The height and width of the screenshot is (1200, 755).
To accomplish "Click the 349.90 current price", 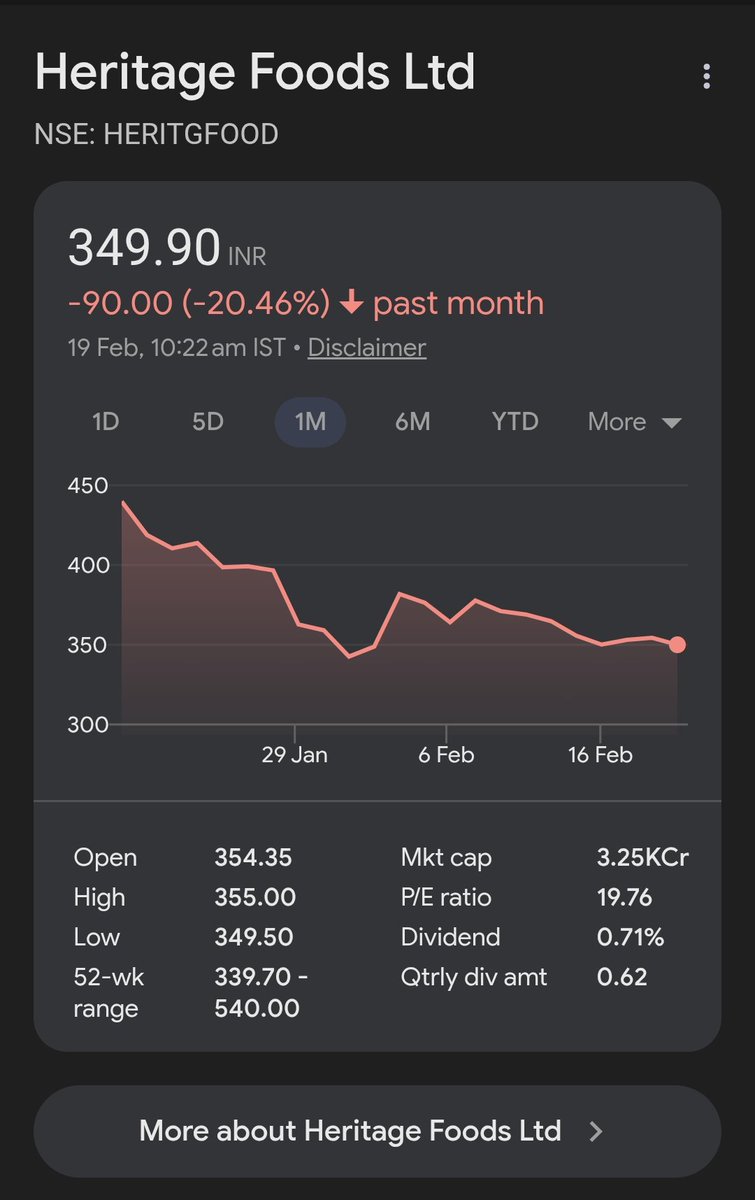I will click(x=144, y=248).
